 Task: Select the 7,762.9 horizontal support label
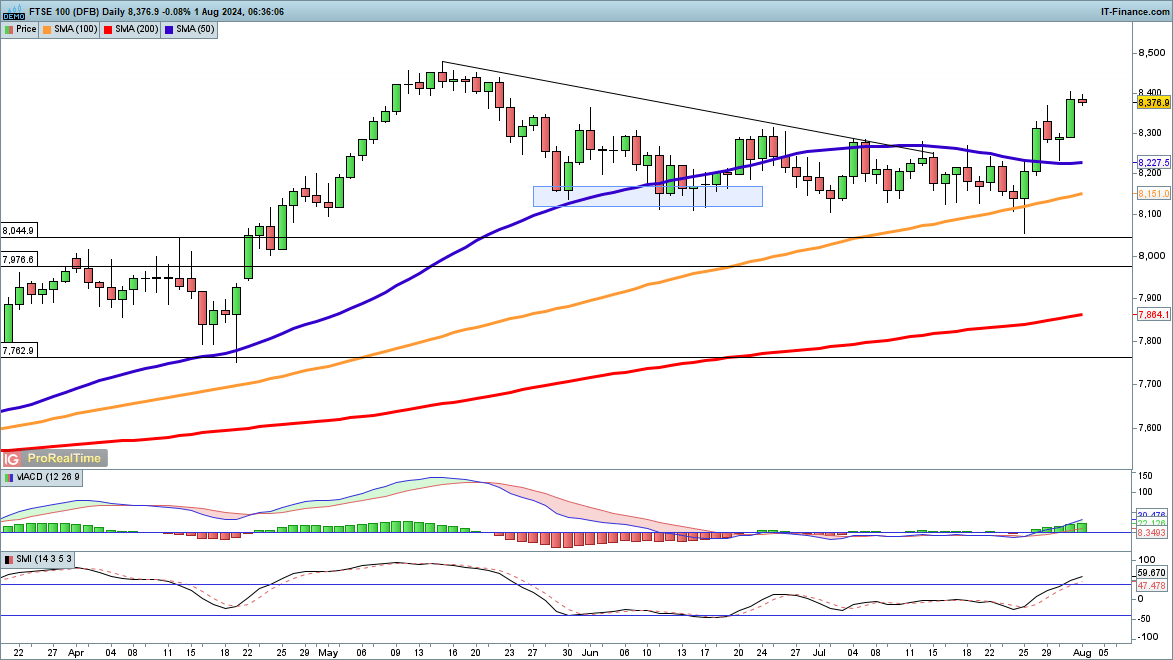(19, 350)
